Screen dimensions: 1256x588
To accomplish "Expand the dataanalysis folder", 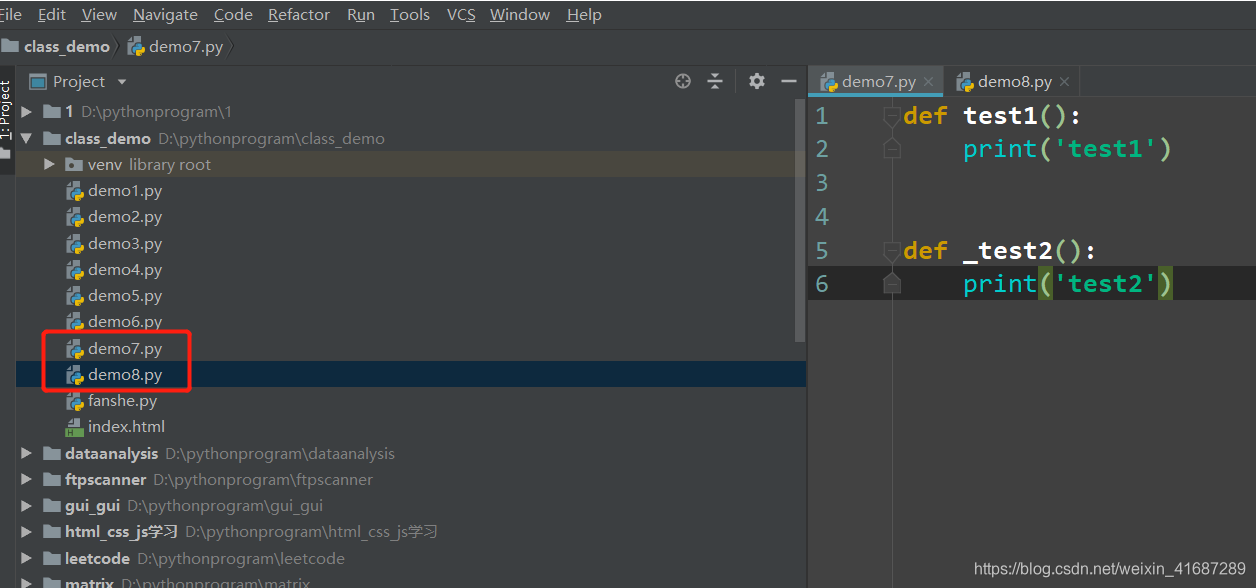I will point(27,453).
